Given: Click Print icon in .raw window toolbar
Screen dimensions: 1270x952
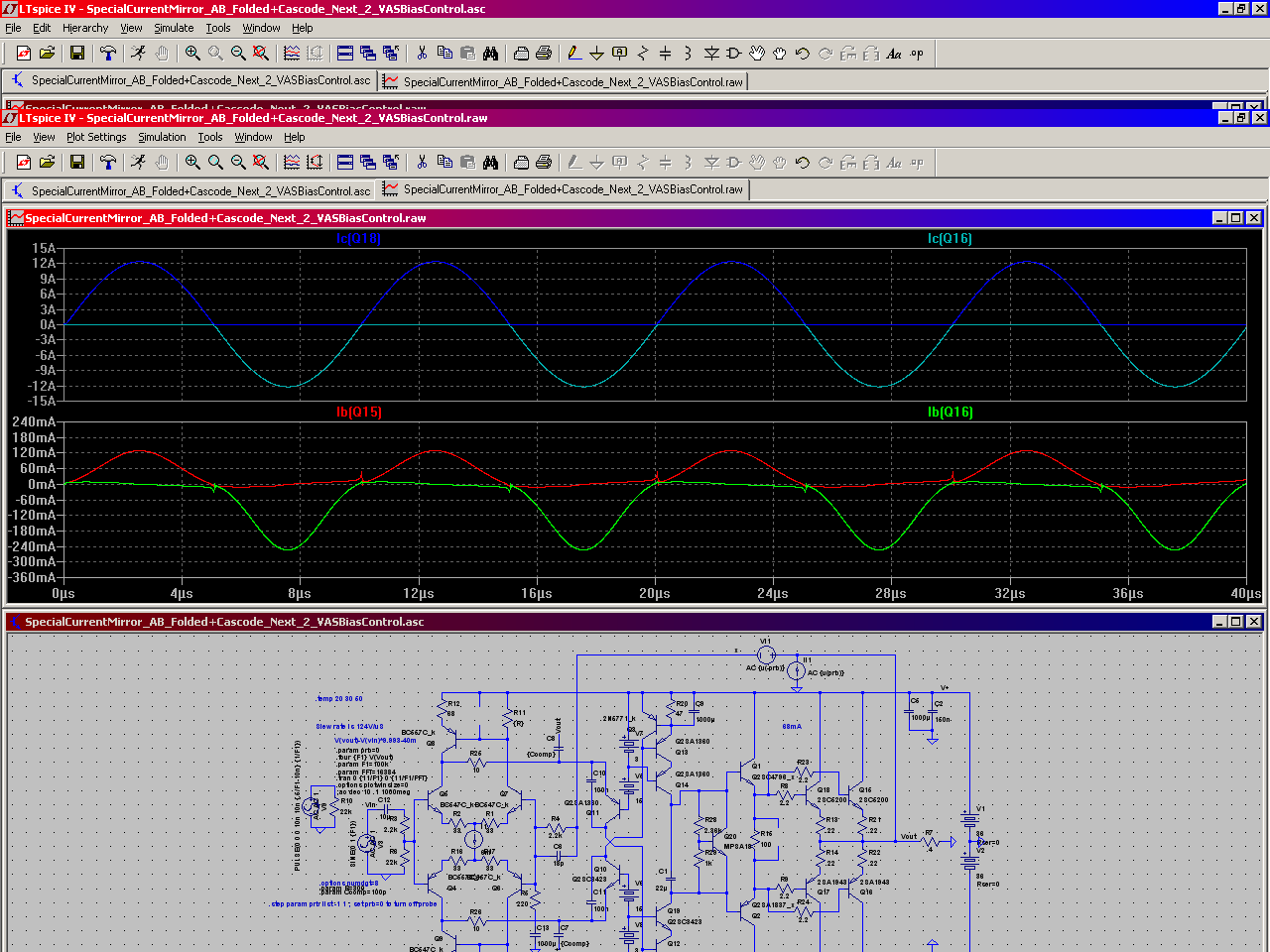Looking at the screenshot, I should pos(544,162).
